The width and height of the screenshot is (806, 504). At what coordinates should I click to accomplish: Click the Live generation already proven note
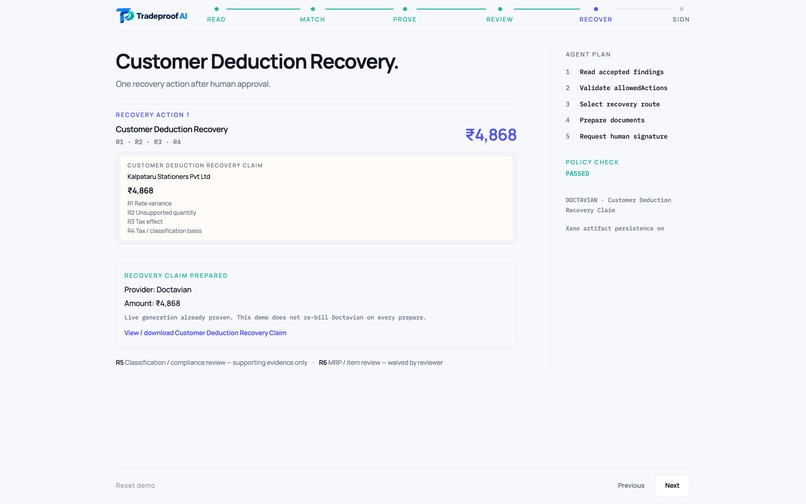275,318
